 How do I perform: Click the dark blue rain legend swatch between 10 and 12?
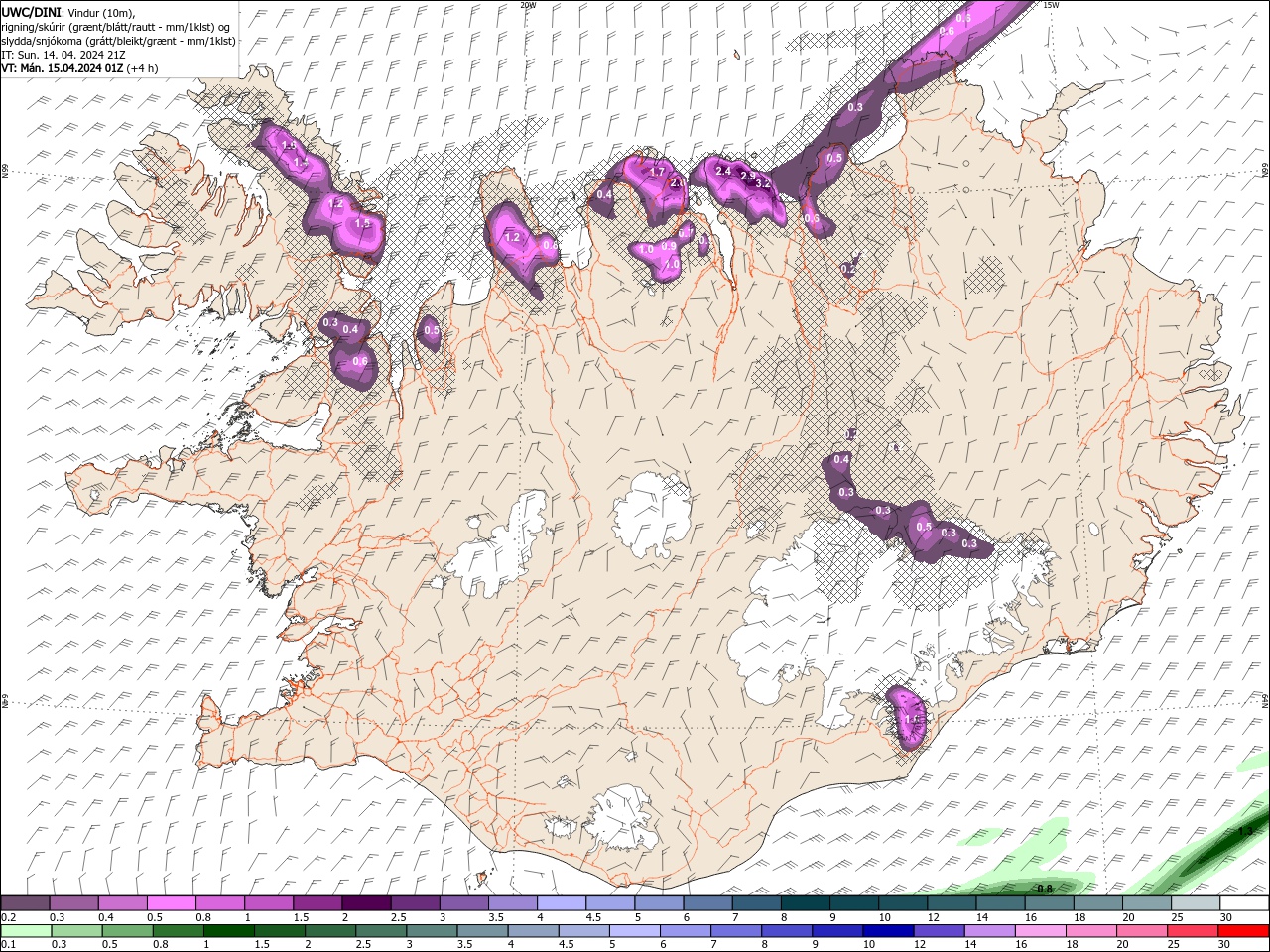tap(887, 931)
